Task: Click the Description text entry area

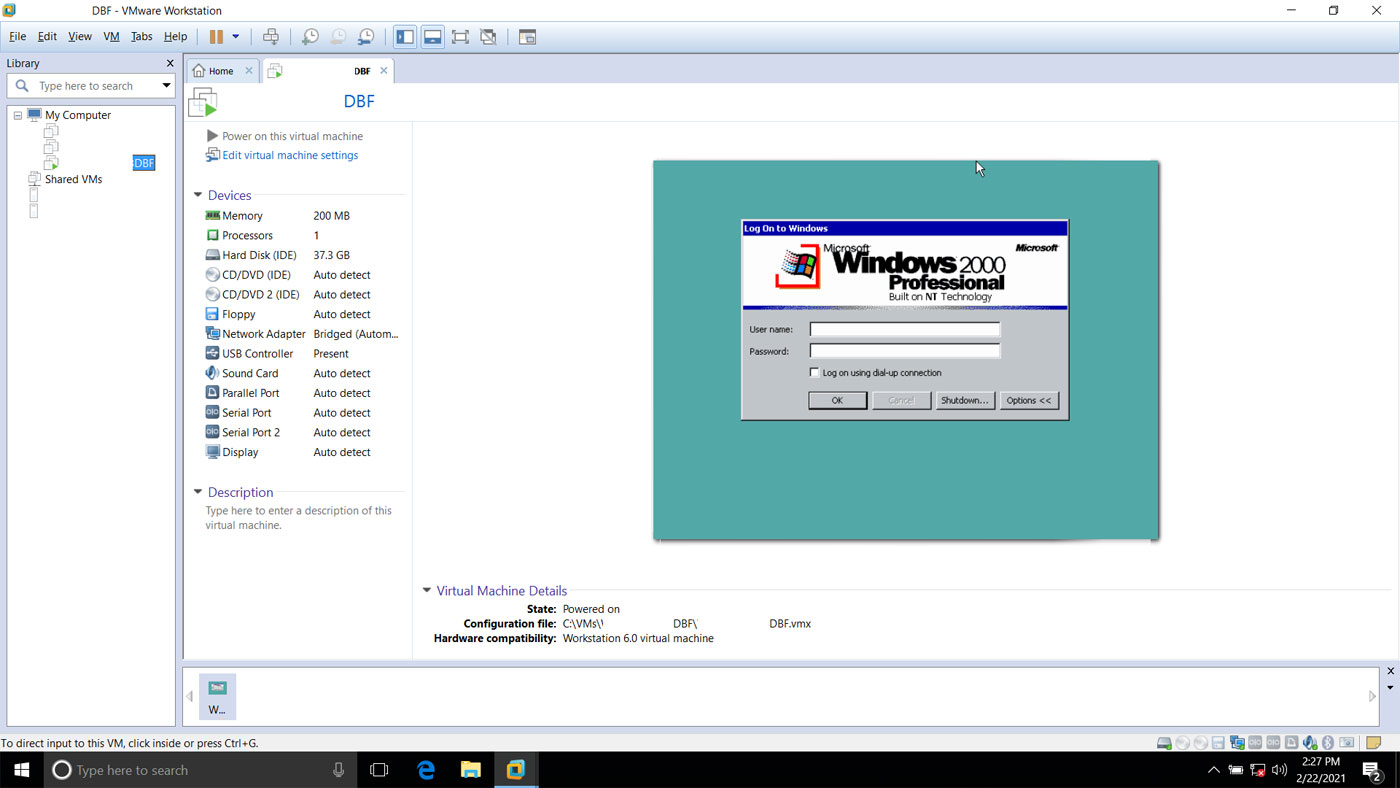Action: coord(299,518)
